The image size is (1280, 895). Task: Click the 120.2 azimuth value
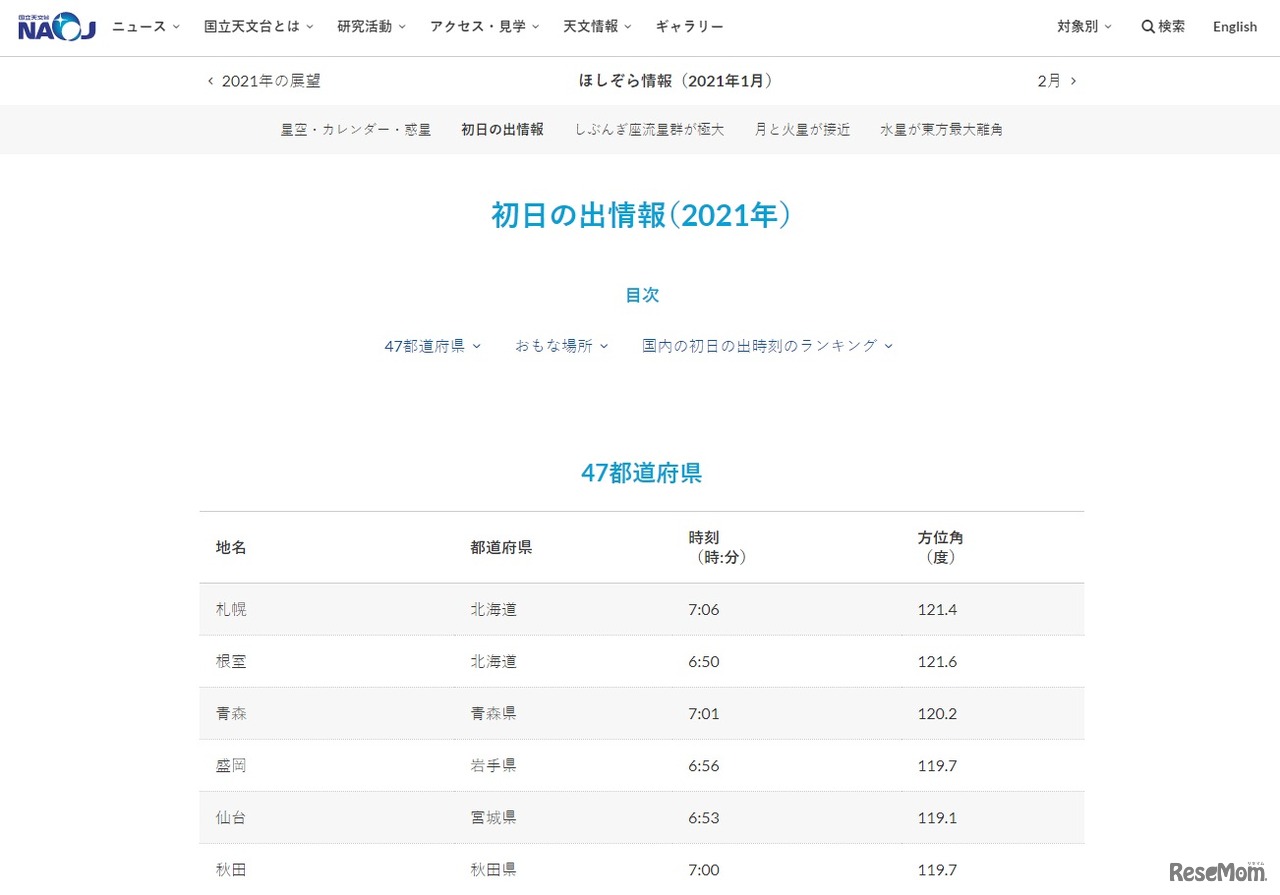click(938, 714)
